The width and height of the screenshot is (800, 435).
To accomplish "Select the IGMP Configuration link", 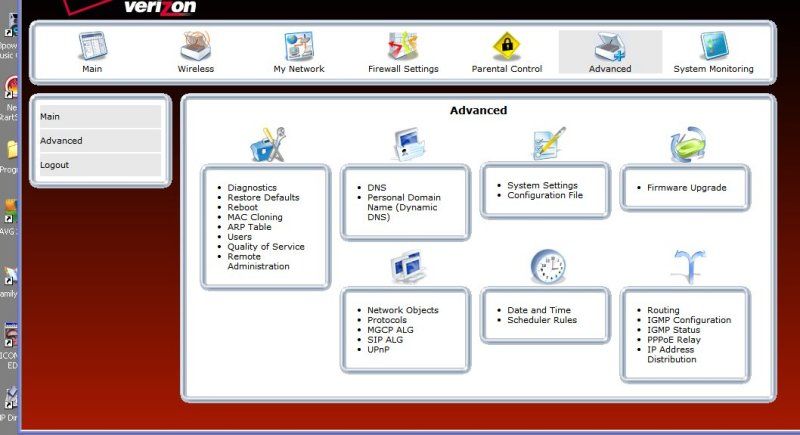I will click(688, 320).
